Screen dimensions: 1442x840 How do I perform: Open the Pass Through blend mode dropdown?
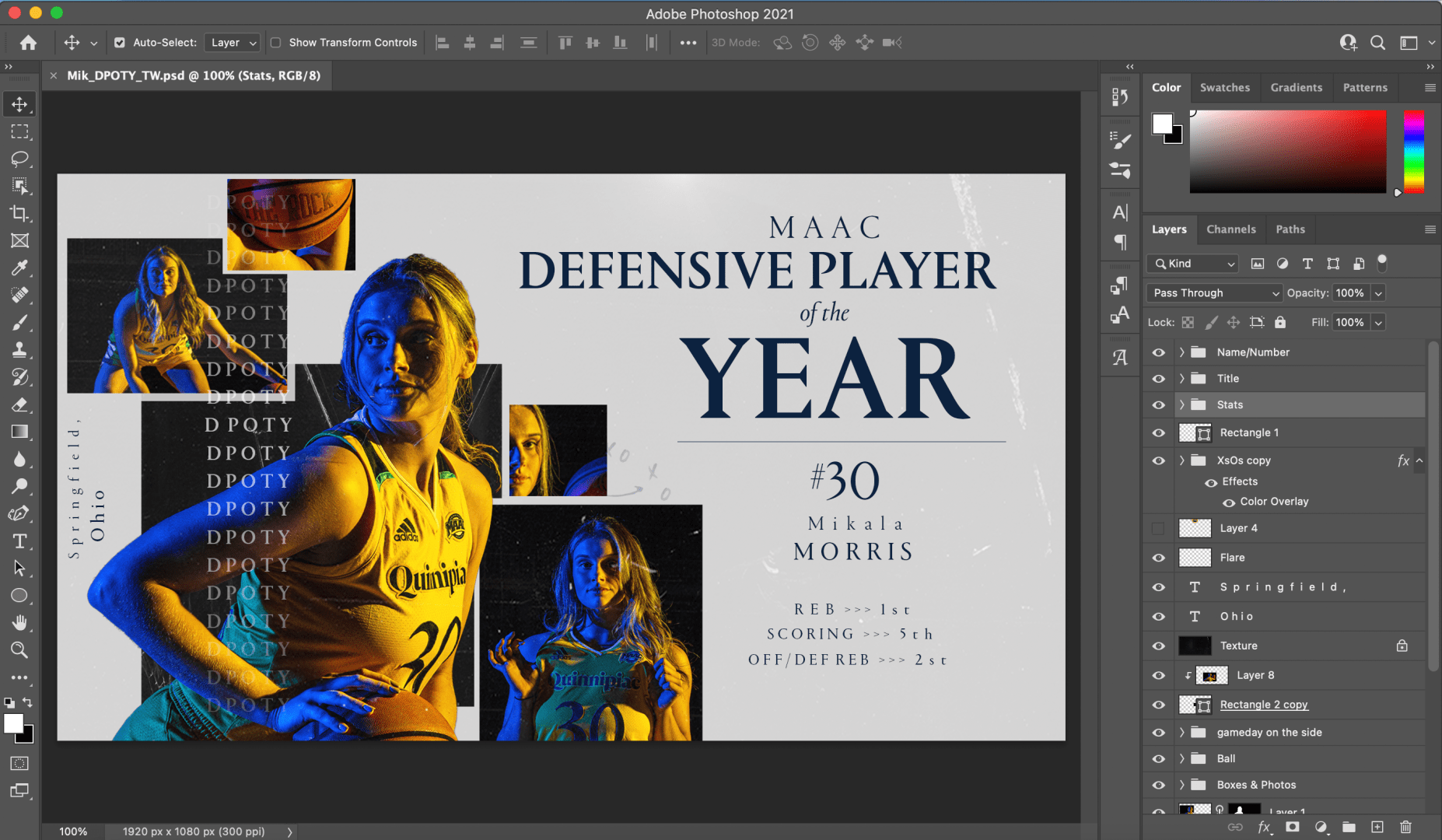pyautogui.click(x=1213, y=293)
